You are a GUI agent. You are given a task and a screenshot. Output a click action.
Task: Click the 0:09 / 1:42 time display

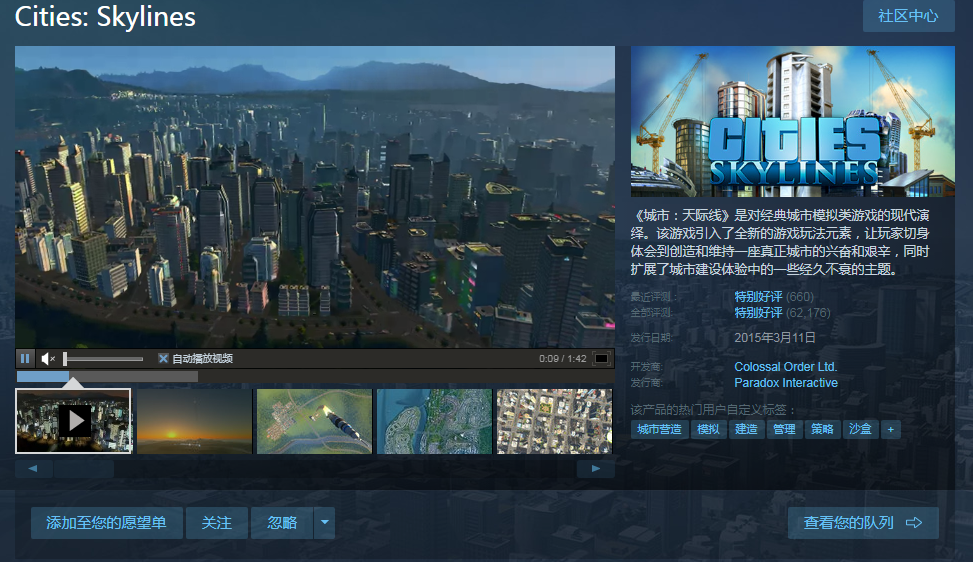click(x=562, y=359)
